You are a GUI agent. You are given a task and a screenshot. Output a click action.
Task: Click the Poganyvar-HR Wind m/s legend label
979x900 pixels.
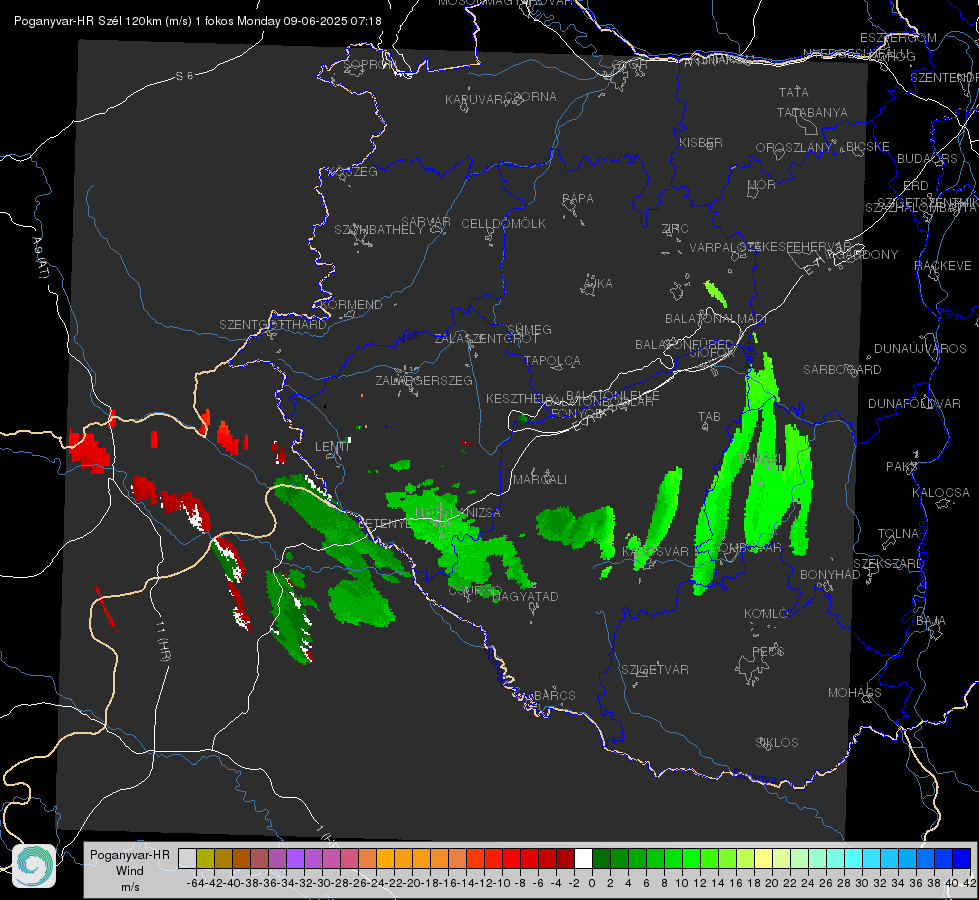coord(130,871)
